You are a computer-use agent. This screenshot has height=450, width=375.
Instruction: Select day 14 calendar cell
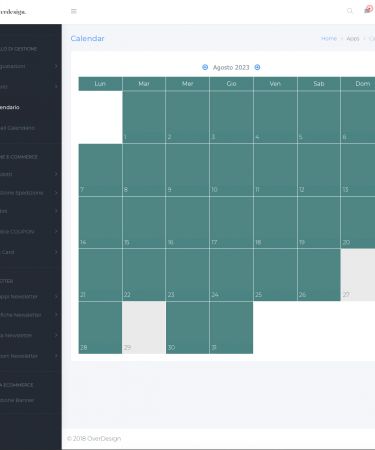tap(100, 222)
